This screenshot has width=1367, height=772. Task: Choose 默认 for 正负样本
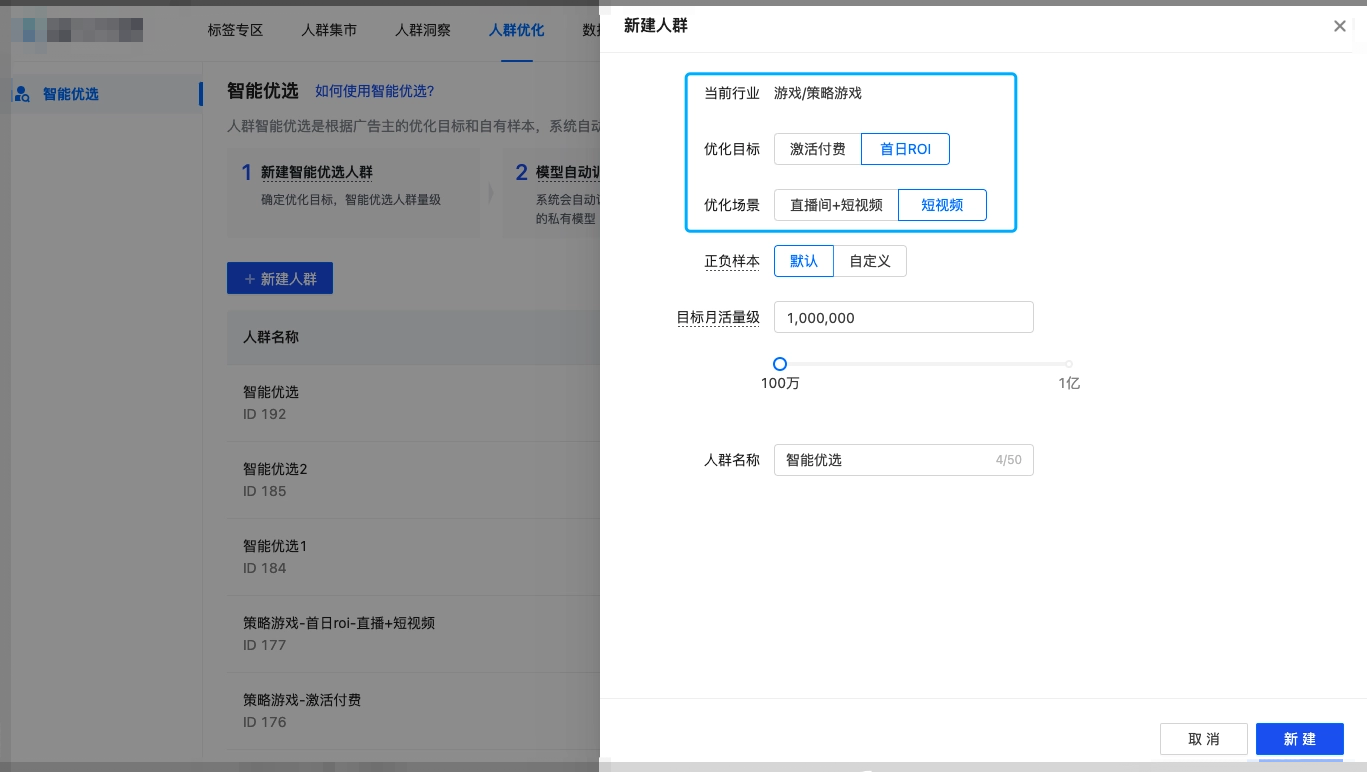click(804, 261)
